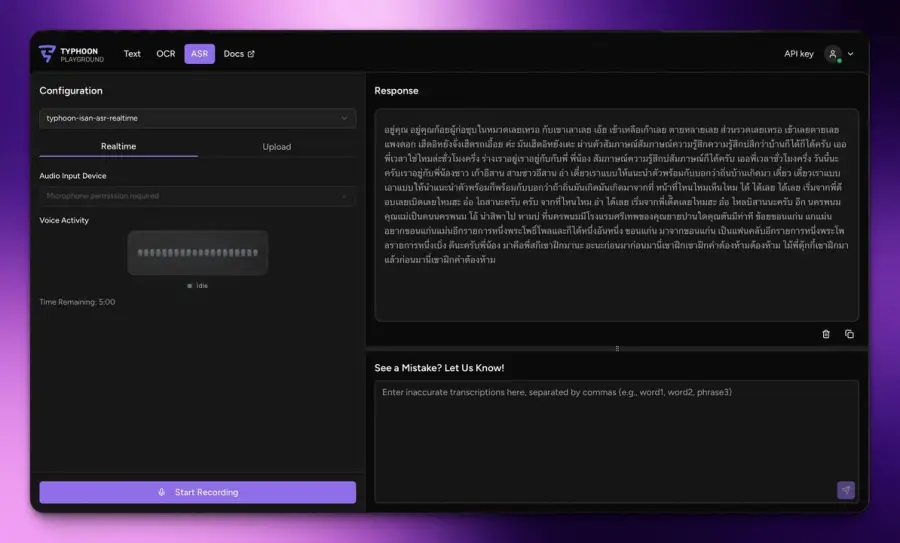Click the Typhoon Playground logo
900x543 pixels.
tap(71, 54)
